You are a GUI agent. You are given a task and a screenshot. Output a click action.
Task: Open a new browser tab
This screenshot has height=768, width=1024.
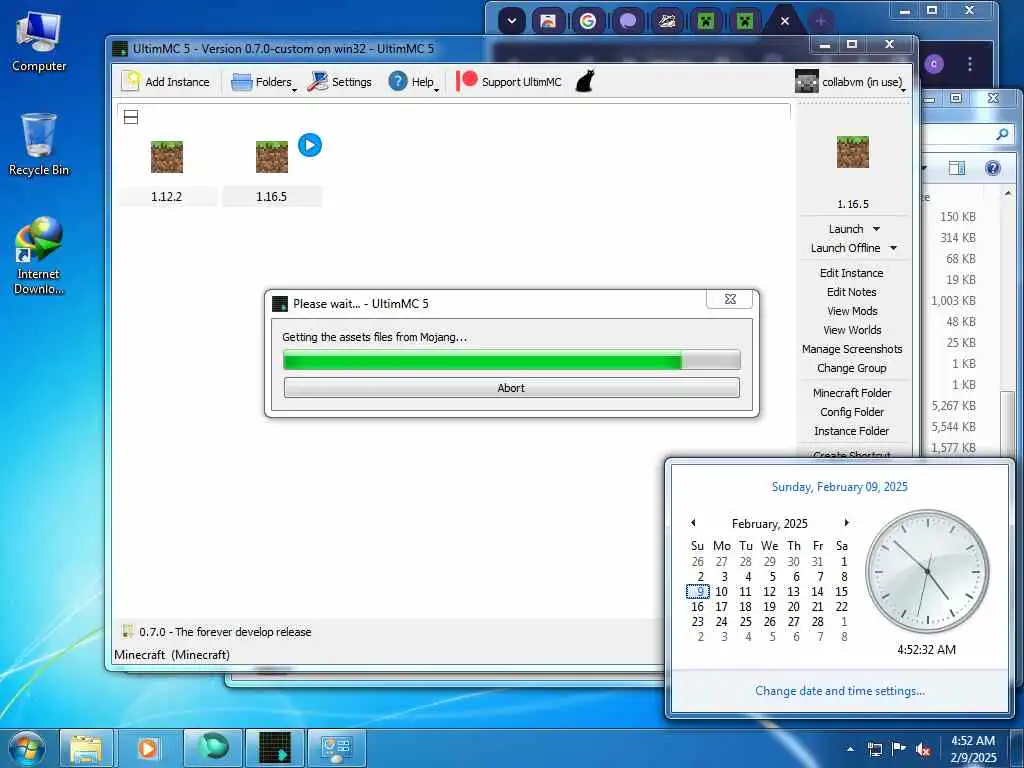click(821, 21)
